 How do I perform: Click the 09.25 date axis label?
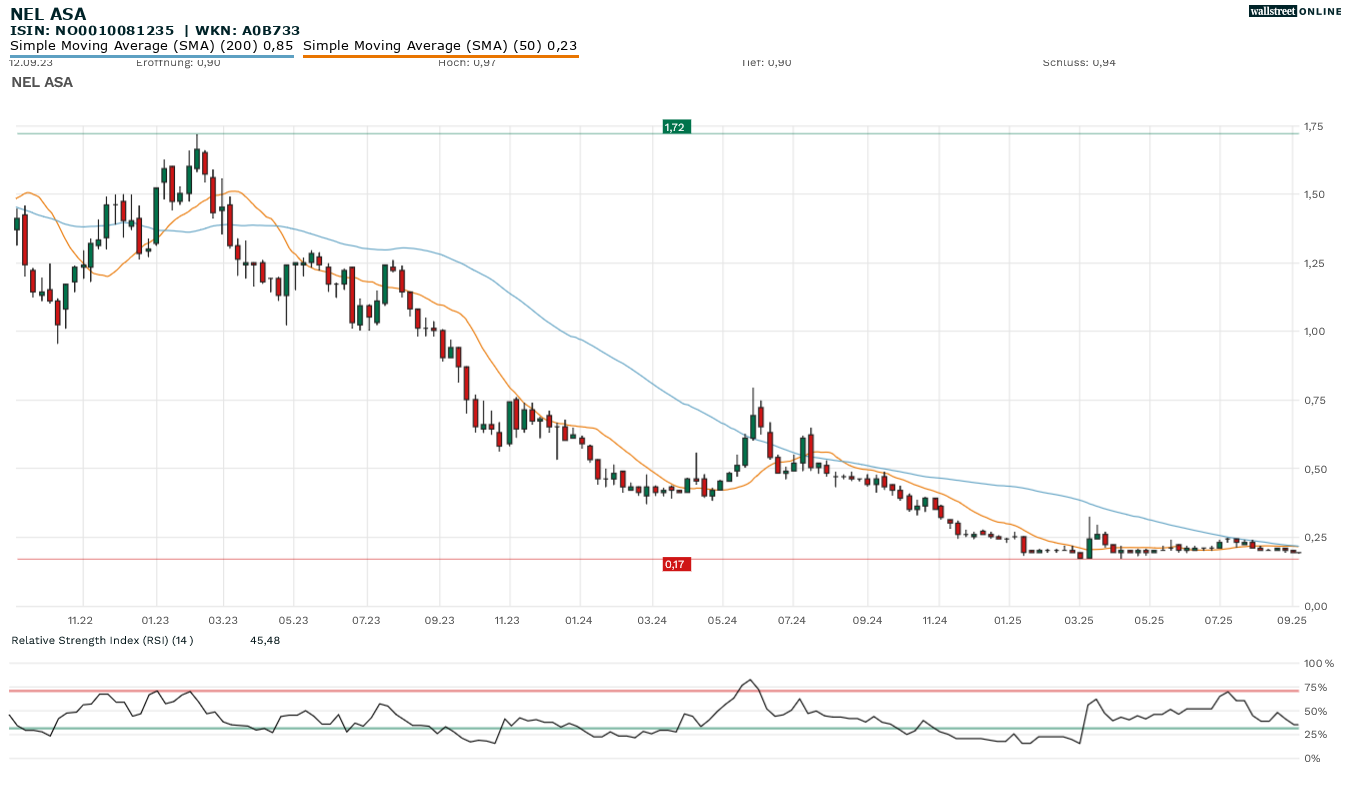coord(1293,621)
